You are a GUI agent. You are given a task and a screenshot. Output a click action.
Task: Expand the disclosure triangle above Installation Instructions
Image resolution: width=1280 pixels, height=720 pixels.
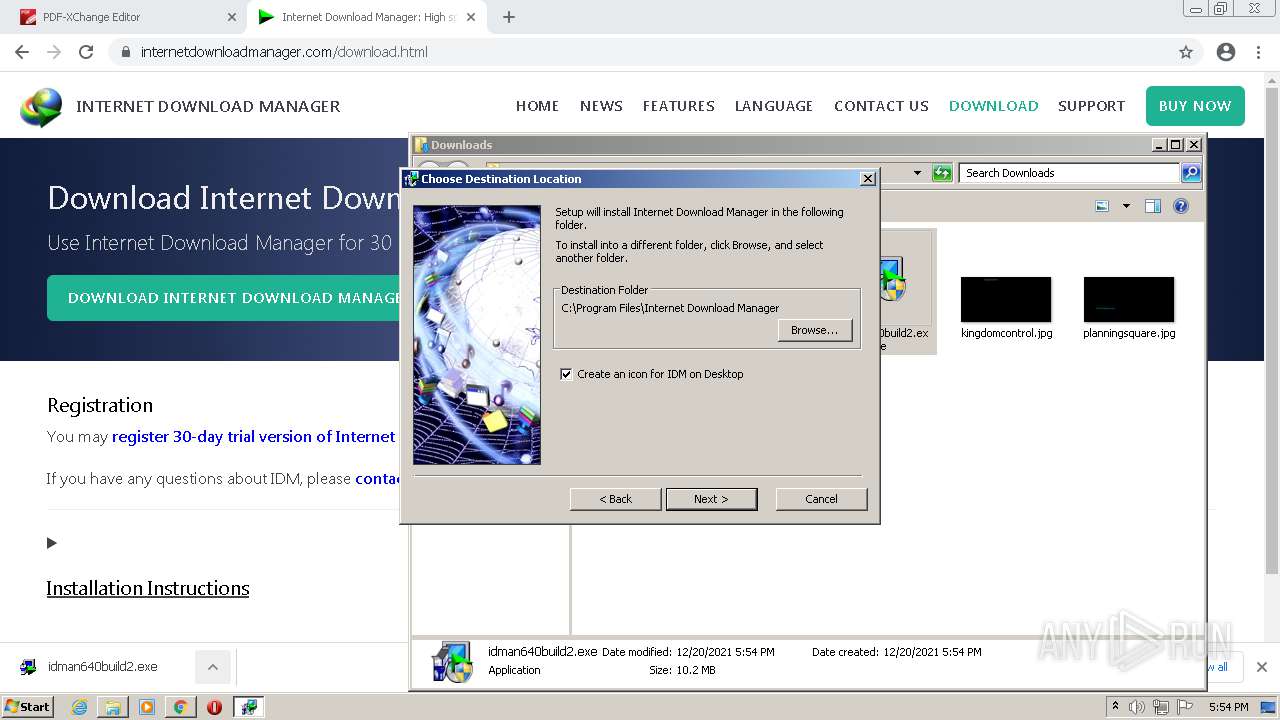coord(52,543)
